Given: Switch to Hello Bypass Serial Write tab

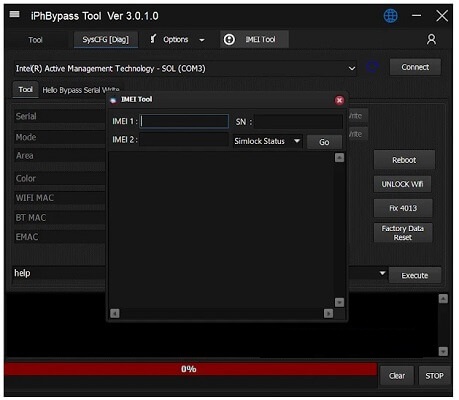Looking at the screenshot, I should pyautogui.click(x=81, y=90).
